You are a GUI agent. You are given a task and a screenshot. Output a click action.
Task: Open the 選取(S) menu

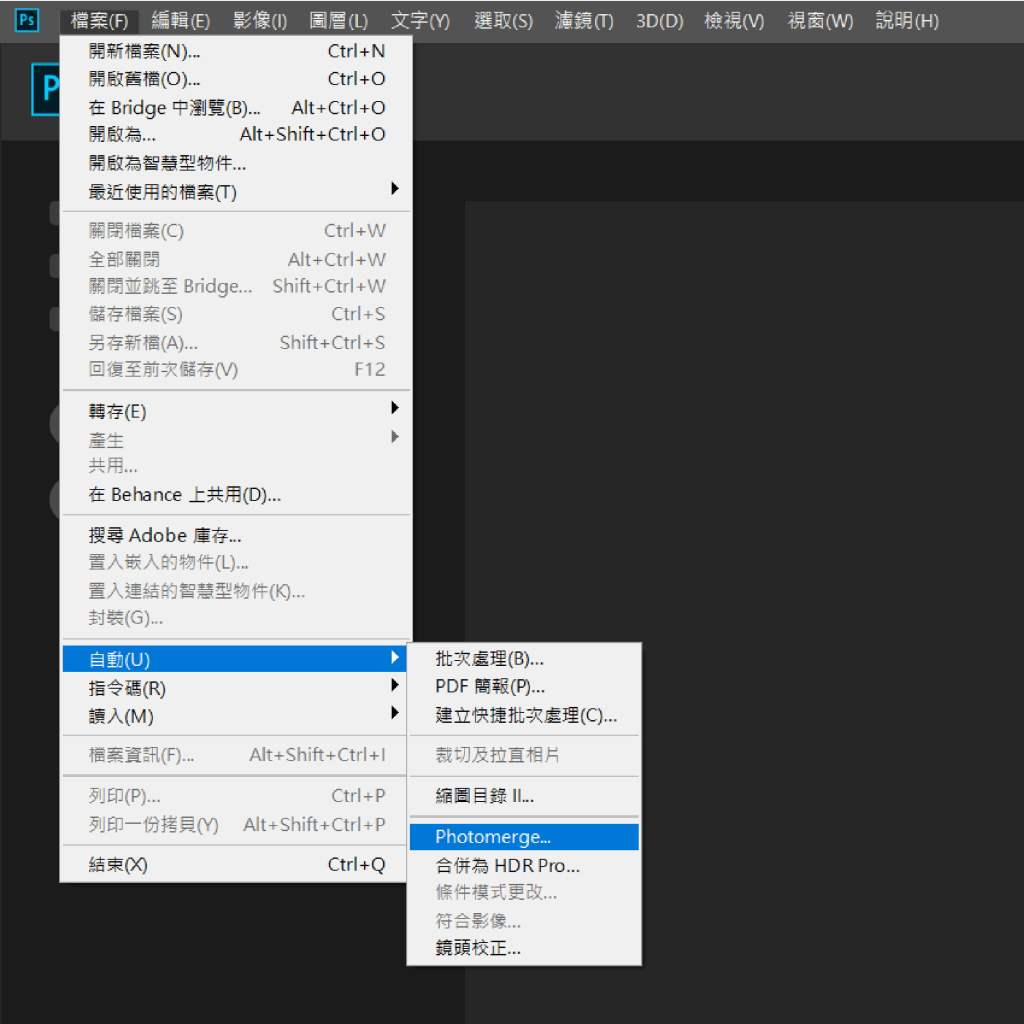[x=503, y=21]
